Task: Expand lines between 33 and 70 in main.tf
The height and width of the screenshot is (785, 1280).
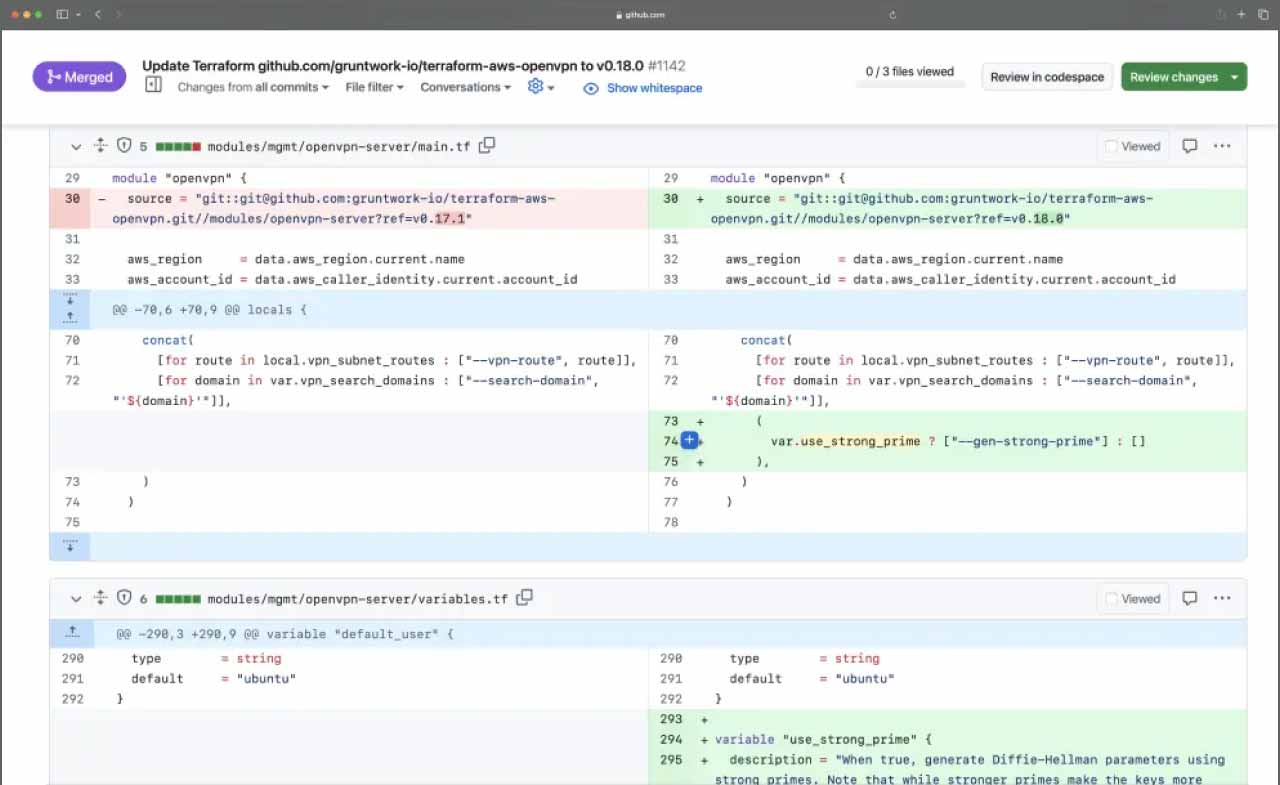Action: click(70, 309)
